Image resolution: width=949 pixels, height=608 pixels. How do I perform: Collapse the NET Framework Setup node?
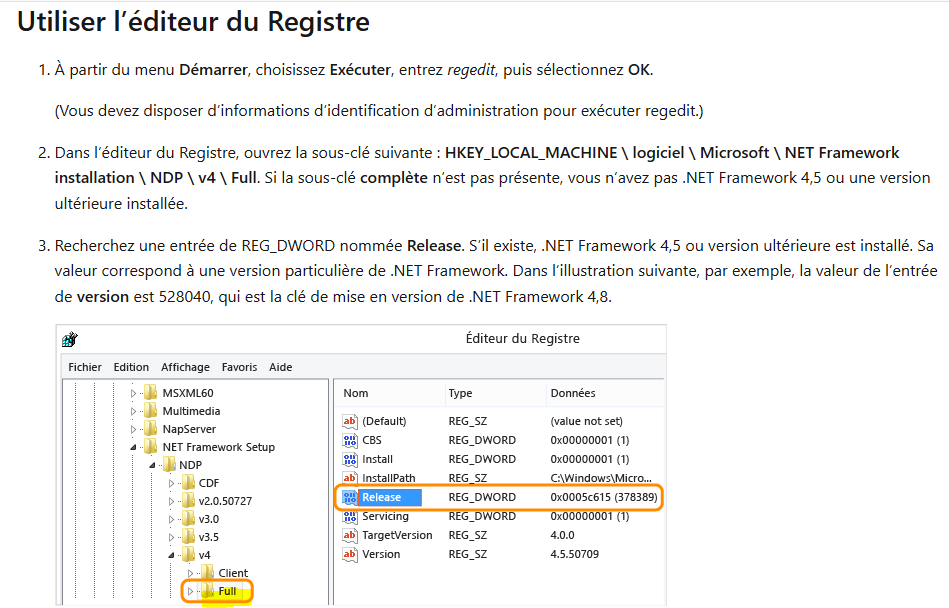click(x=133, y=448)
